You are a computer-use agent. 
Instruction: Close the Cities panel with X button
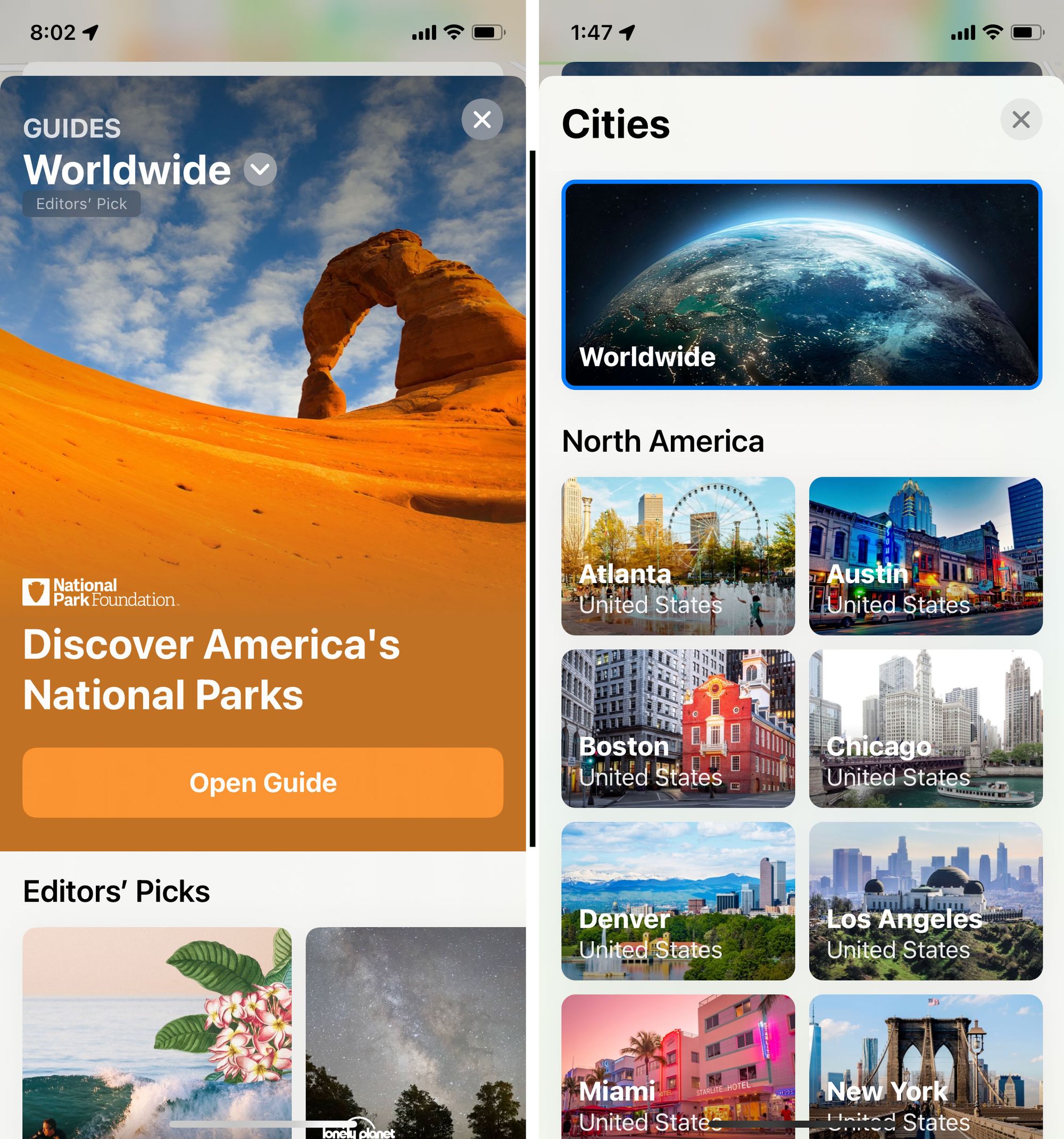tap(1021, 120)
